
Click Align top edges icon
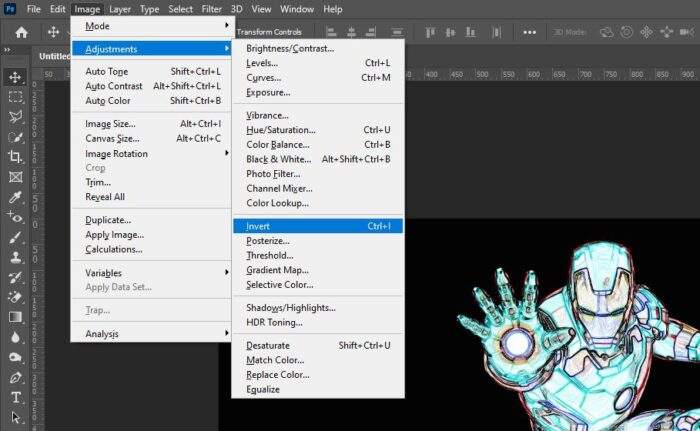pos(430,32)
